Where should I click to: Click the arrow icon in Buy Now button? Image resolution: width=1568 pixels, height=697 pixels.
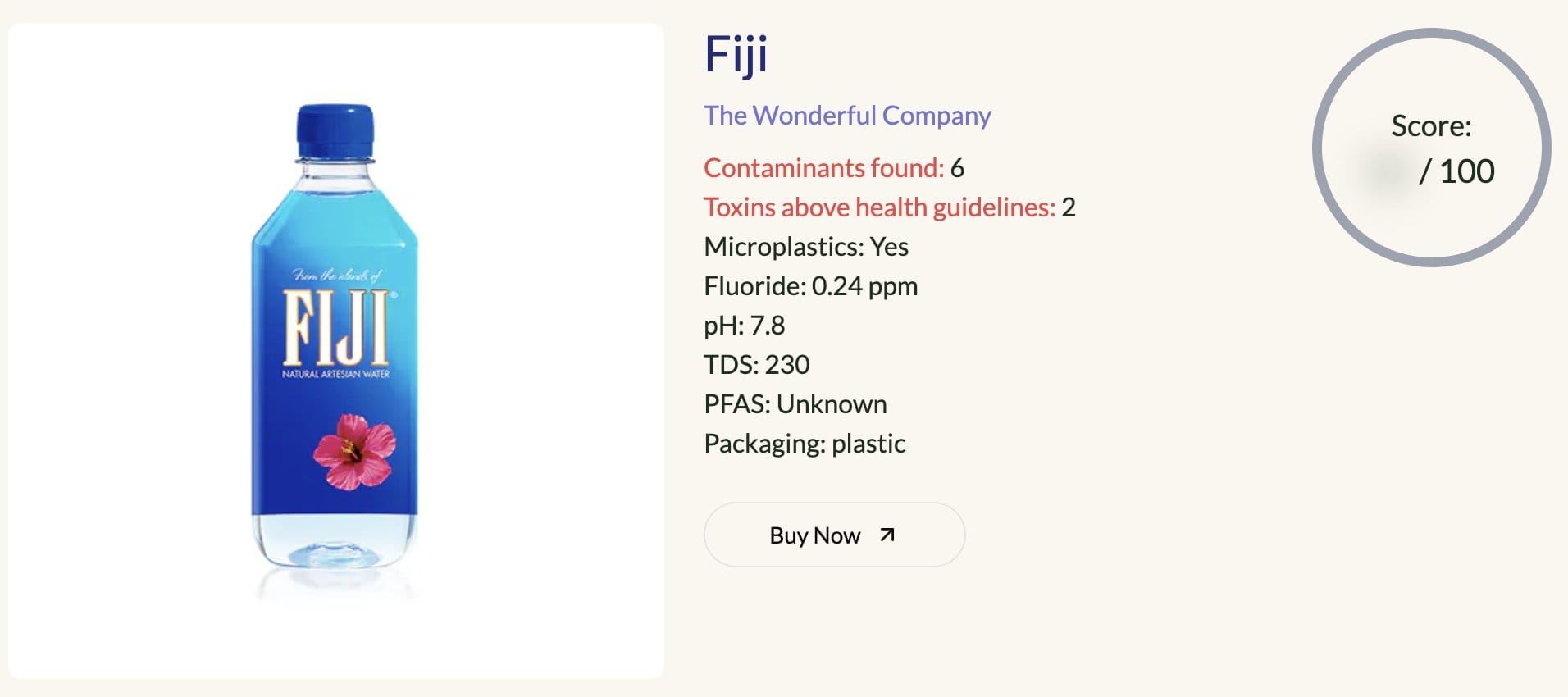pyautogui.click(x=887, y=535)
